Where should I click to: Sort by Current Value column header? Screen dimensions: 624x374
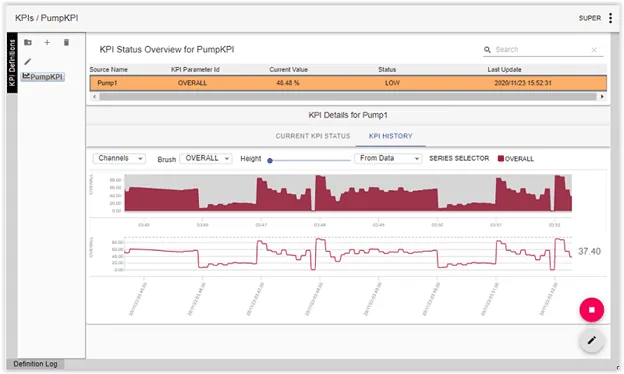[x=288, y=70]
